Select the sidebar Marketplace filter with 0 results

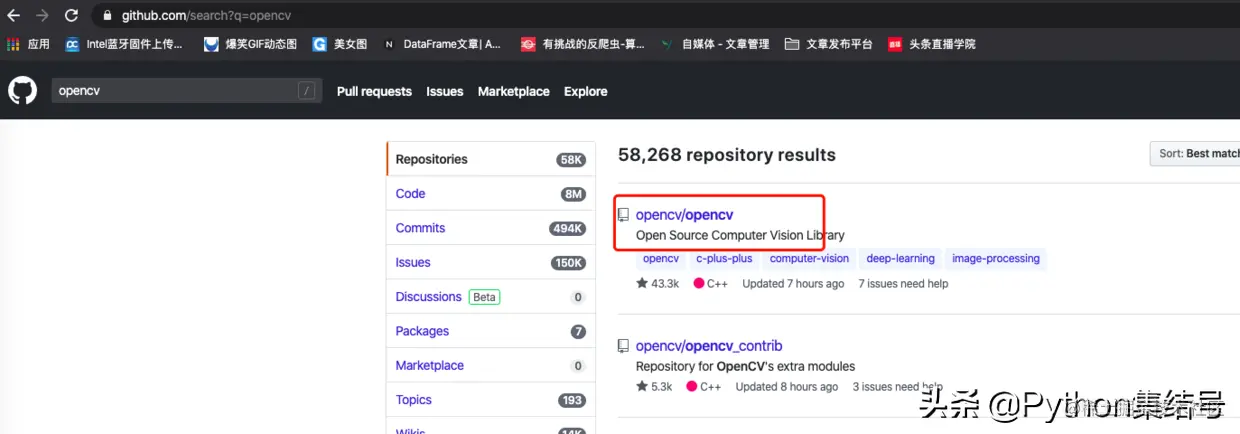click(x=491, y=365)
